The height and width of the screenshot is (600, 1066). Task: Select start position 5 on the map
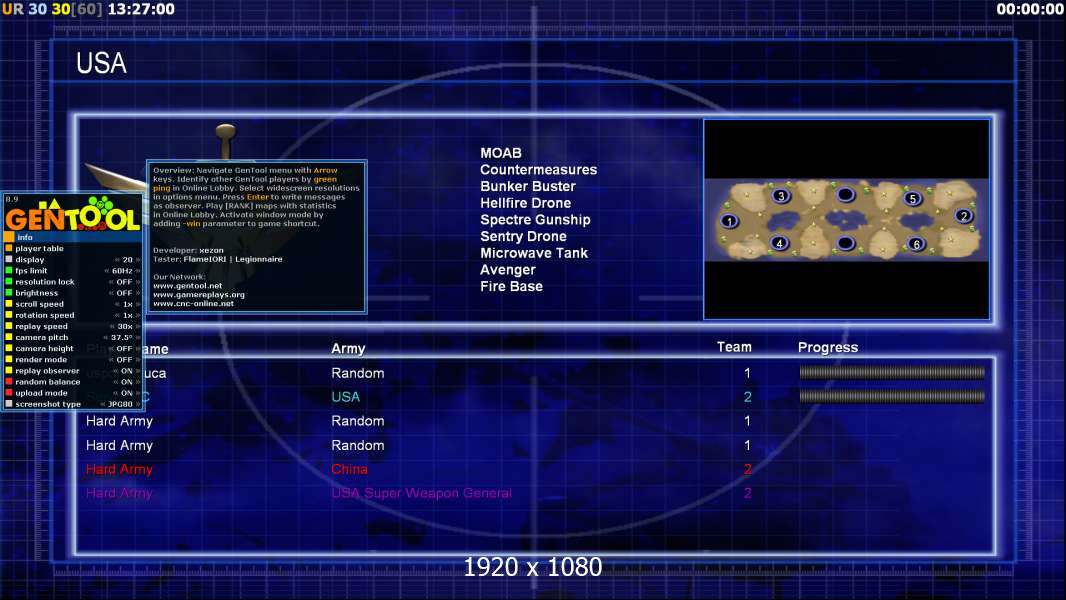pos(912,198)
